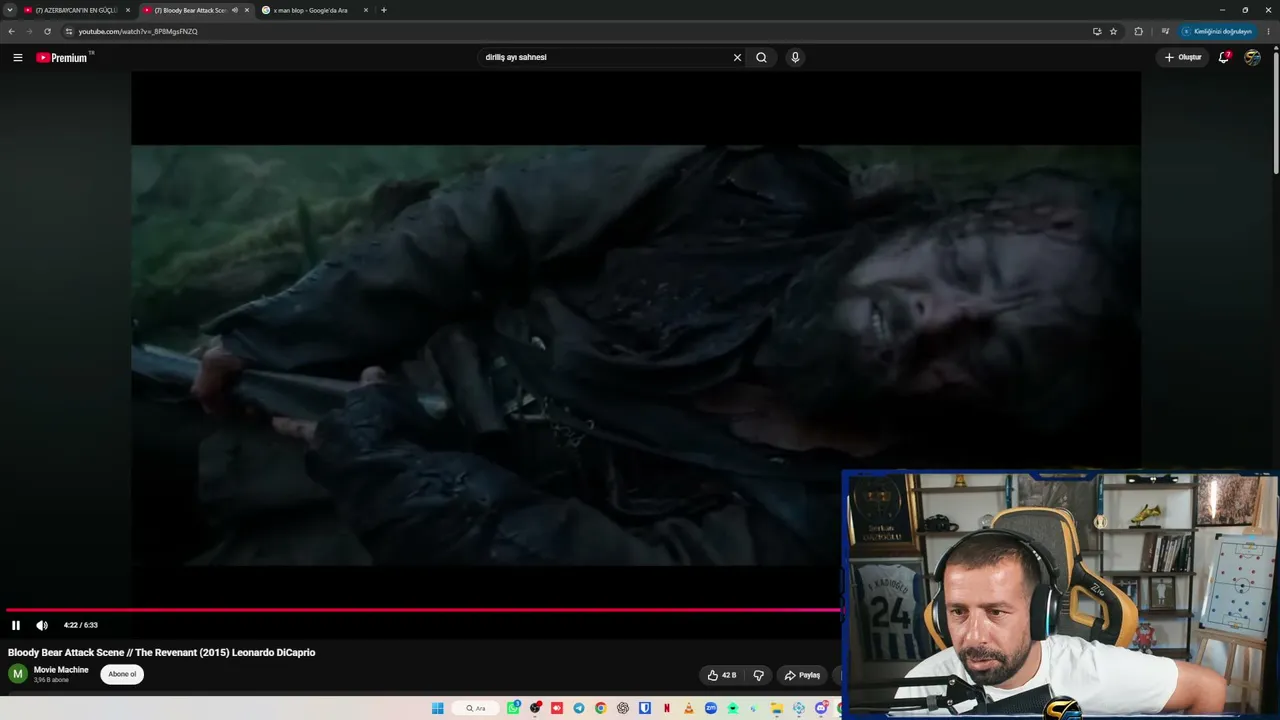Click the taskbar Ara search box
Image resolution: width=1280 pixels, height=720 pixels.
point(476,708)
